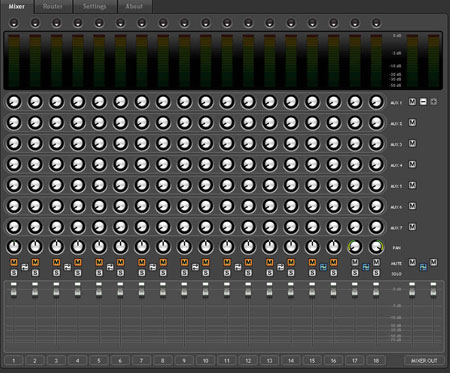This screenshot has width=450, height=373.
Task: Solo channel 4
Action: [78, 273]
